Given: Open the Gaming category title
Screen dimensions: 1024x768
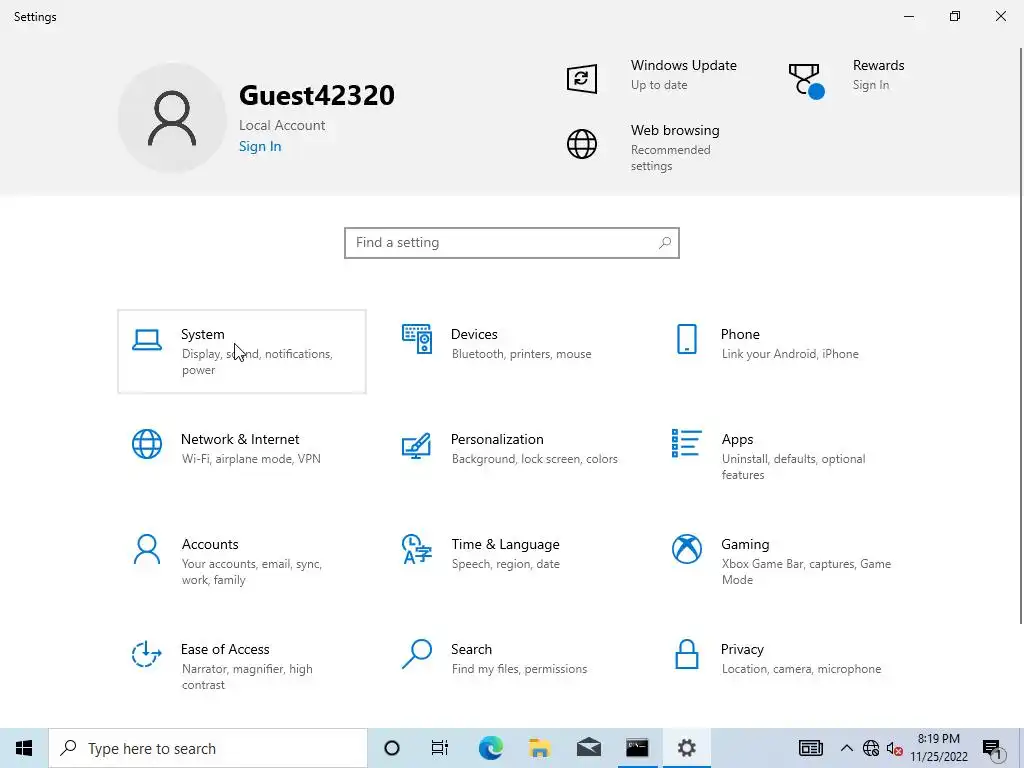Looking at the screenshot, I should point(745,545).
